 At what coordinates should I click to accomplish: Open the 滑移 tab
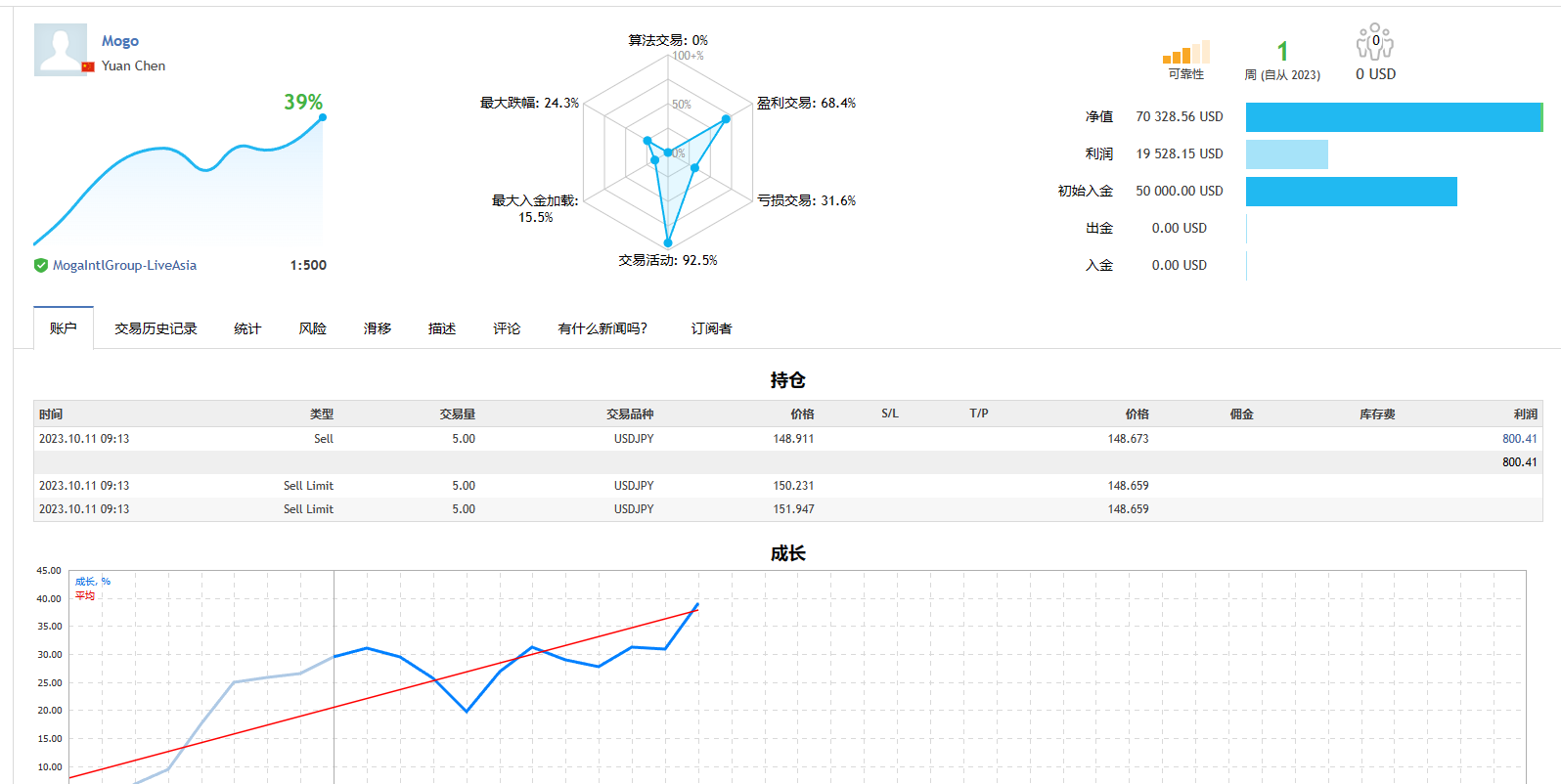pos(378,328)
